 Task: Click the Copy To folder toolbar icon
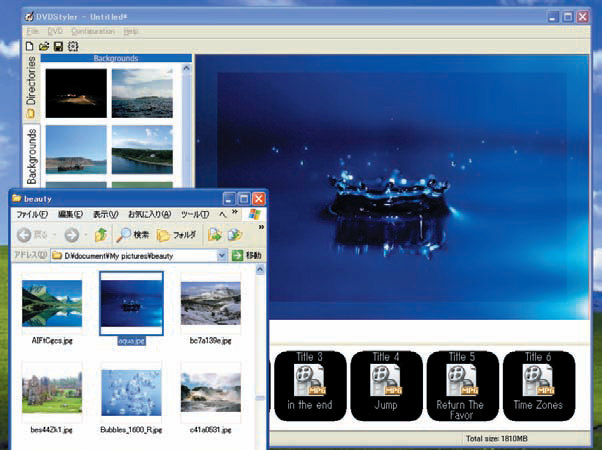click(x=235, y=235)
